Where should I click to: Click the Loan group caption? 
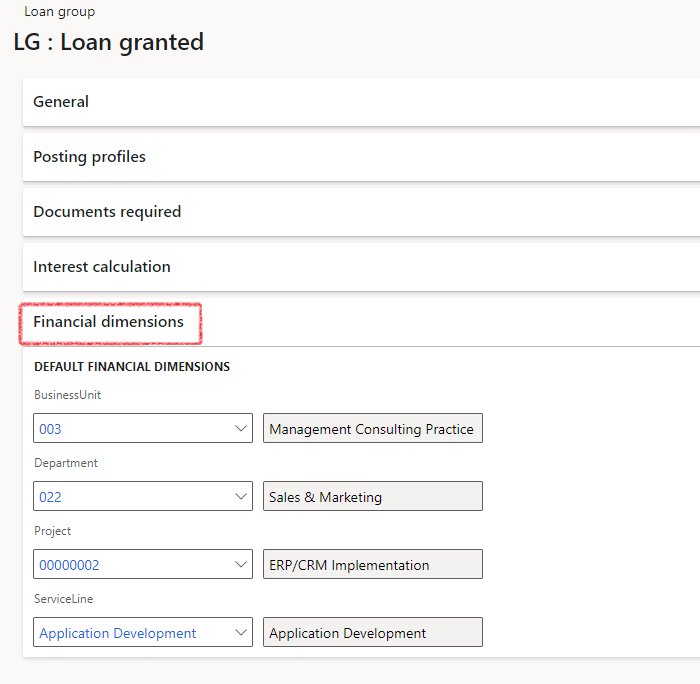click(59, 12)
